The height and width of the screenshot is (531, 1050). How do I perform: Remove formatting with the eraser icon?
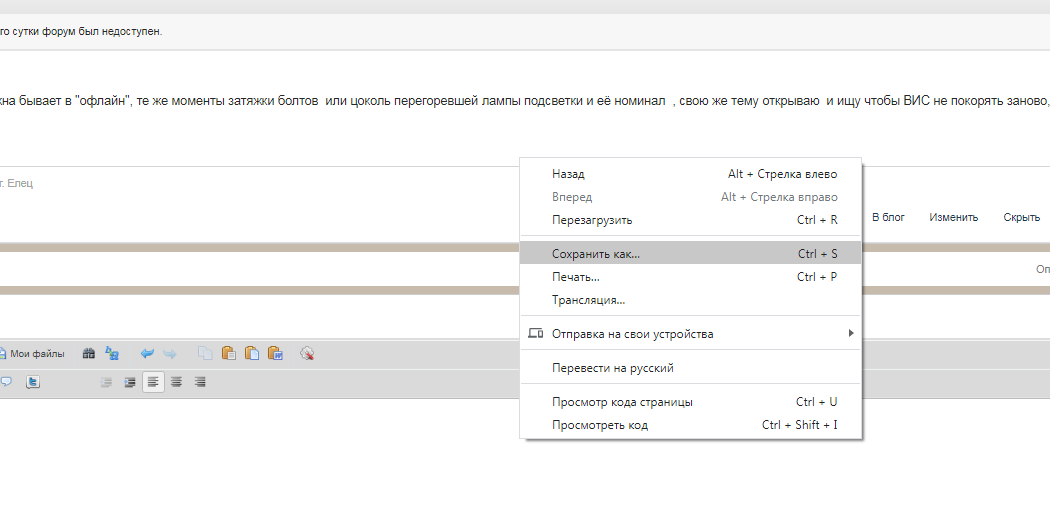pyautogui.click(x=307, y=354)
